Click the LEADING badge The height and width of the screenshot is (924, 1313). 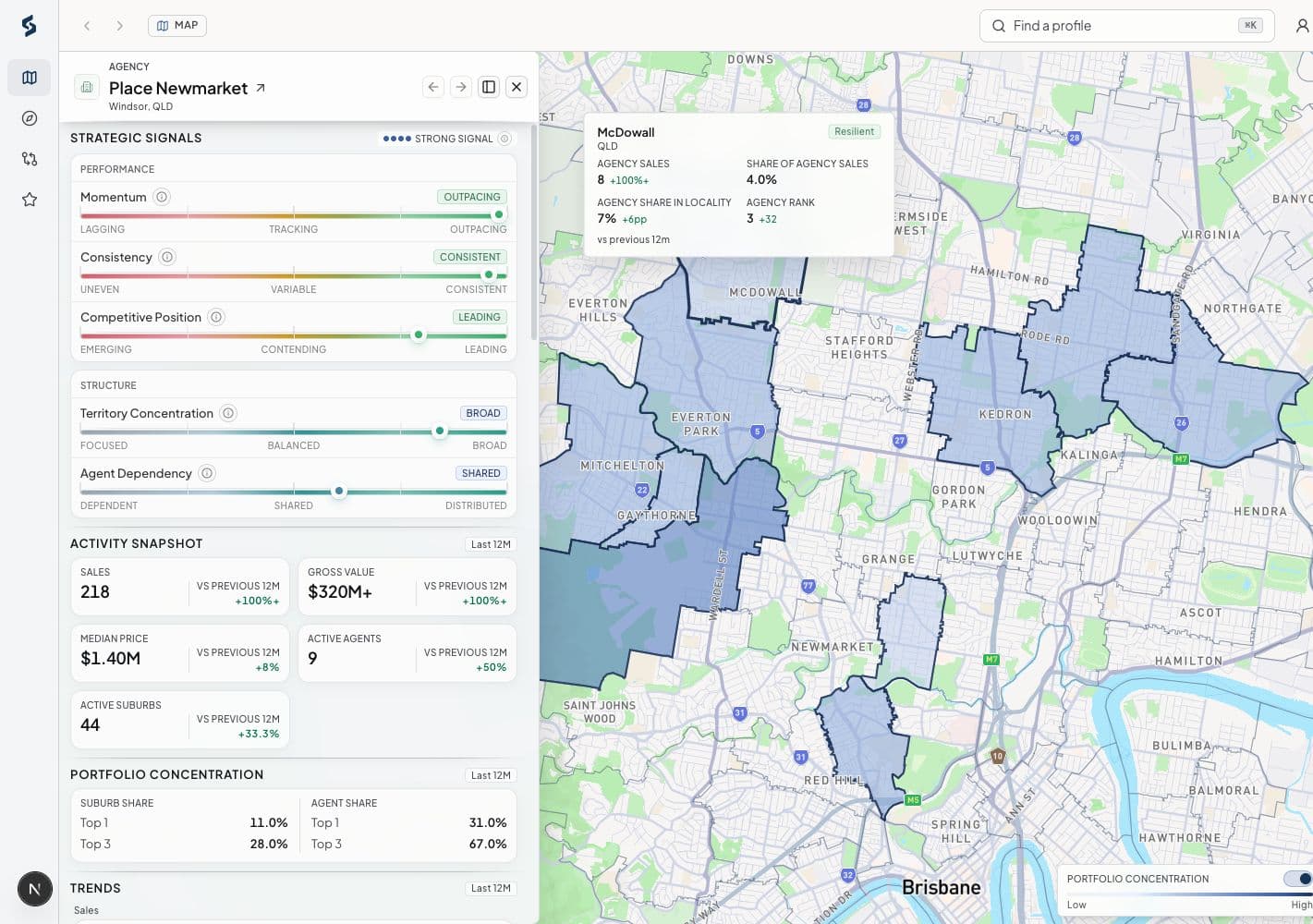(x=480, y=317)
